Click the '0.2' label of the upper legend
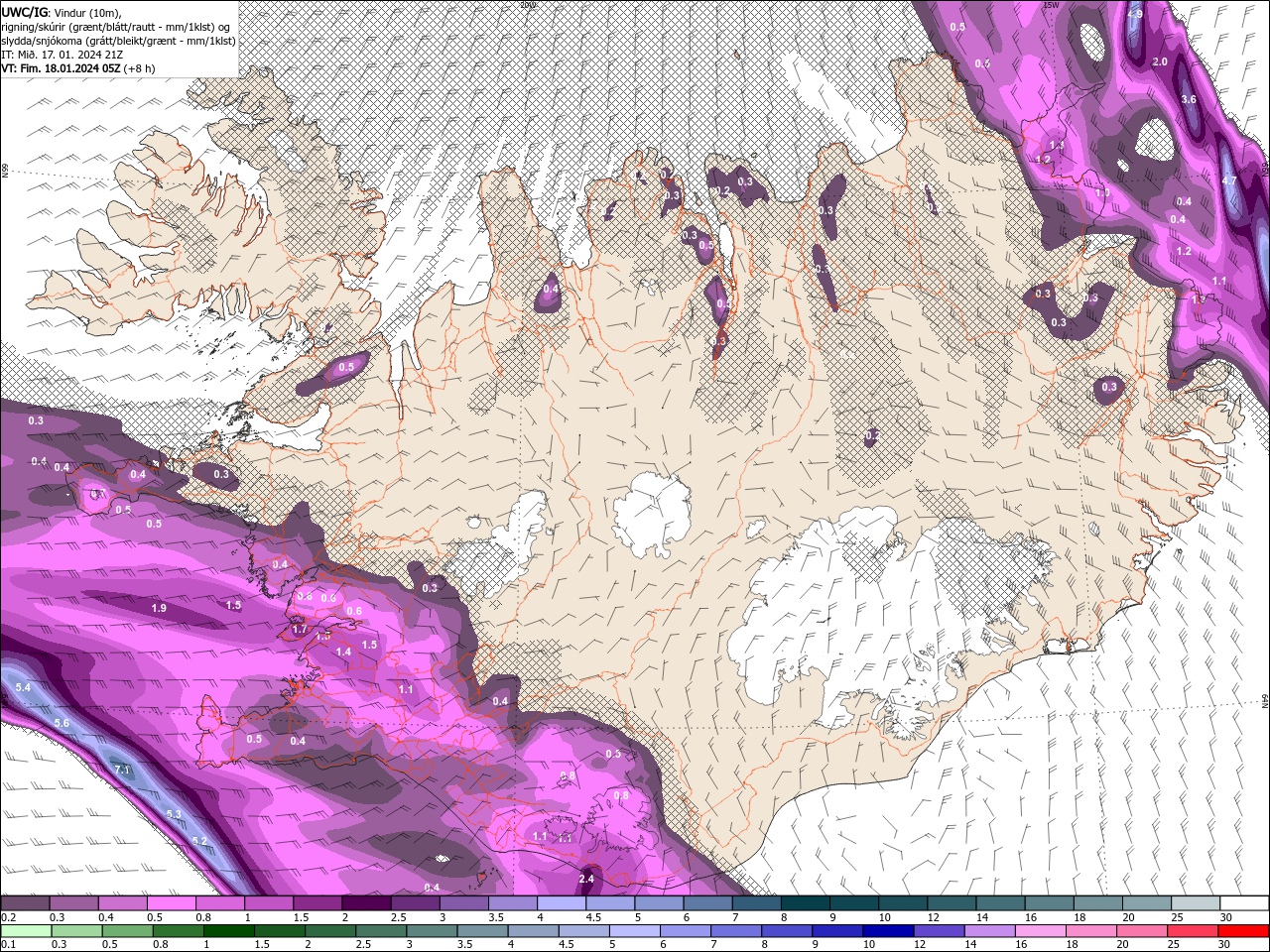 [x=8, y=917]
